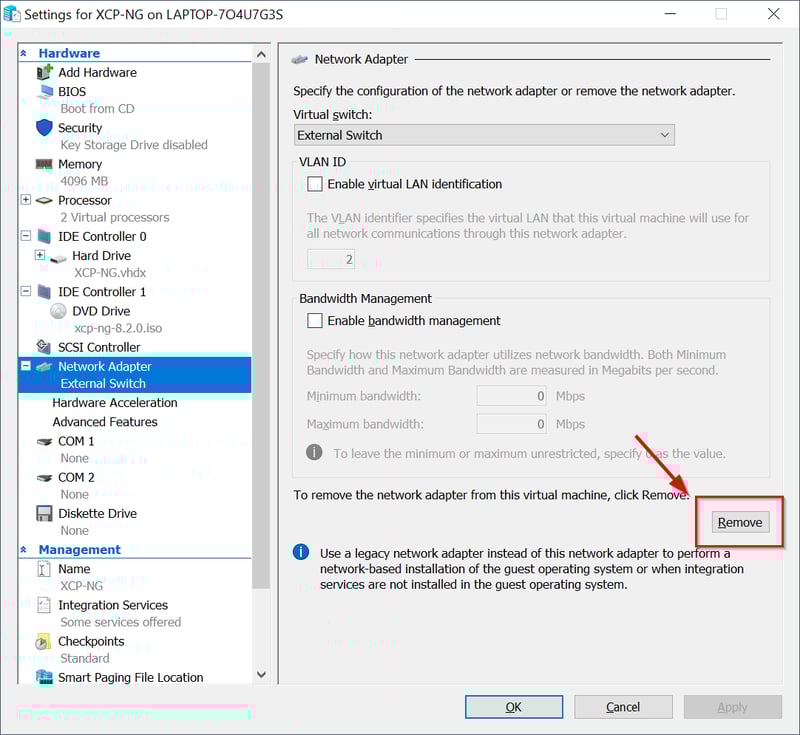Select Hardware Acceleration in the tree

(114, 402)
